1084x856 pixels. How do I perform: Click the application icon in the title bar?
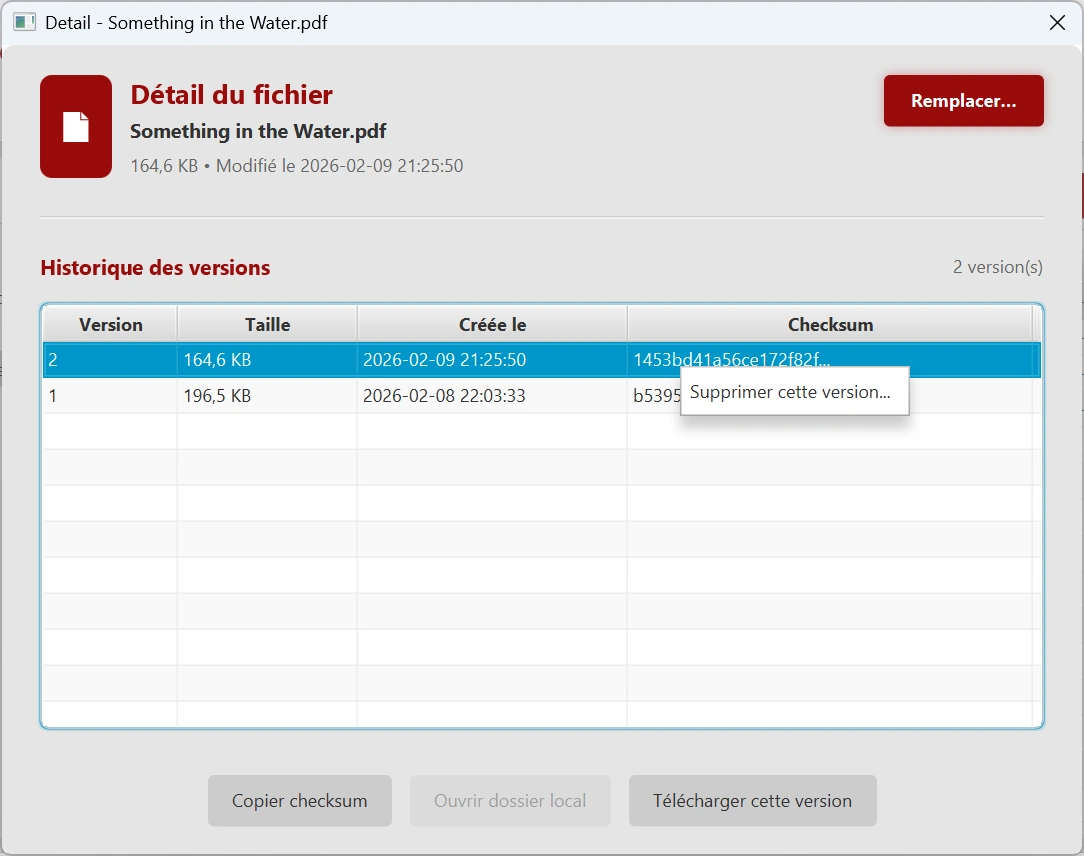(x=22, y=22)
